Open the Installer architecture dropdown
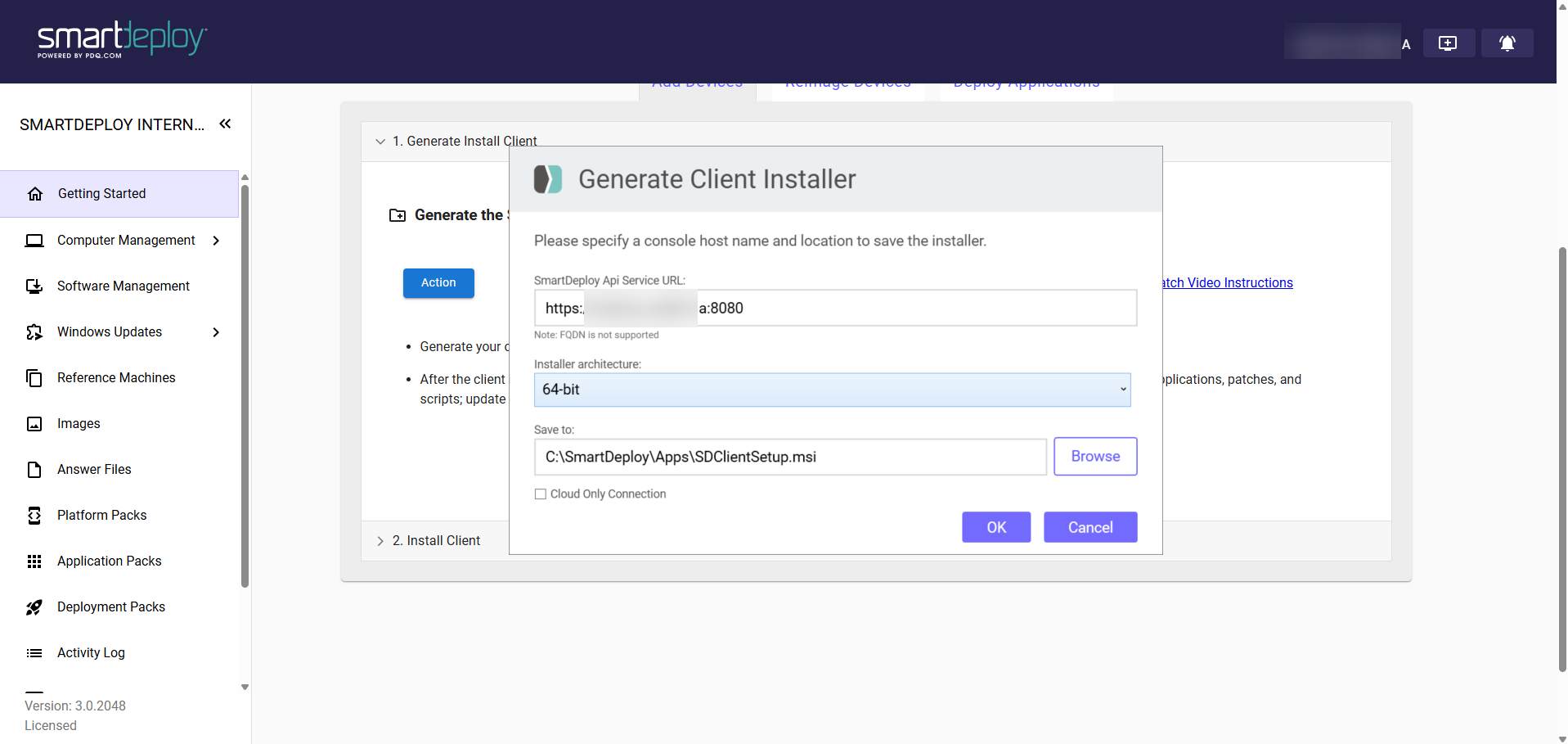The image size is (1568, 744). pos(832,390)
